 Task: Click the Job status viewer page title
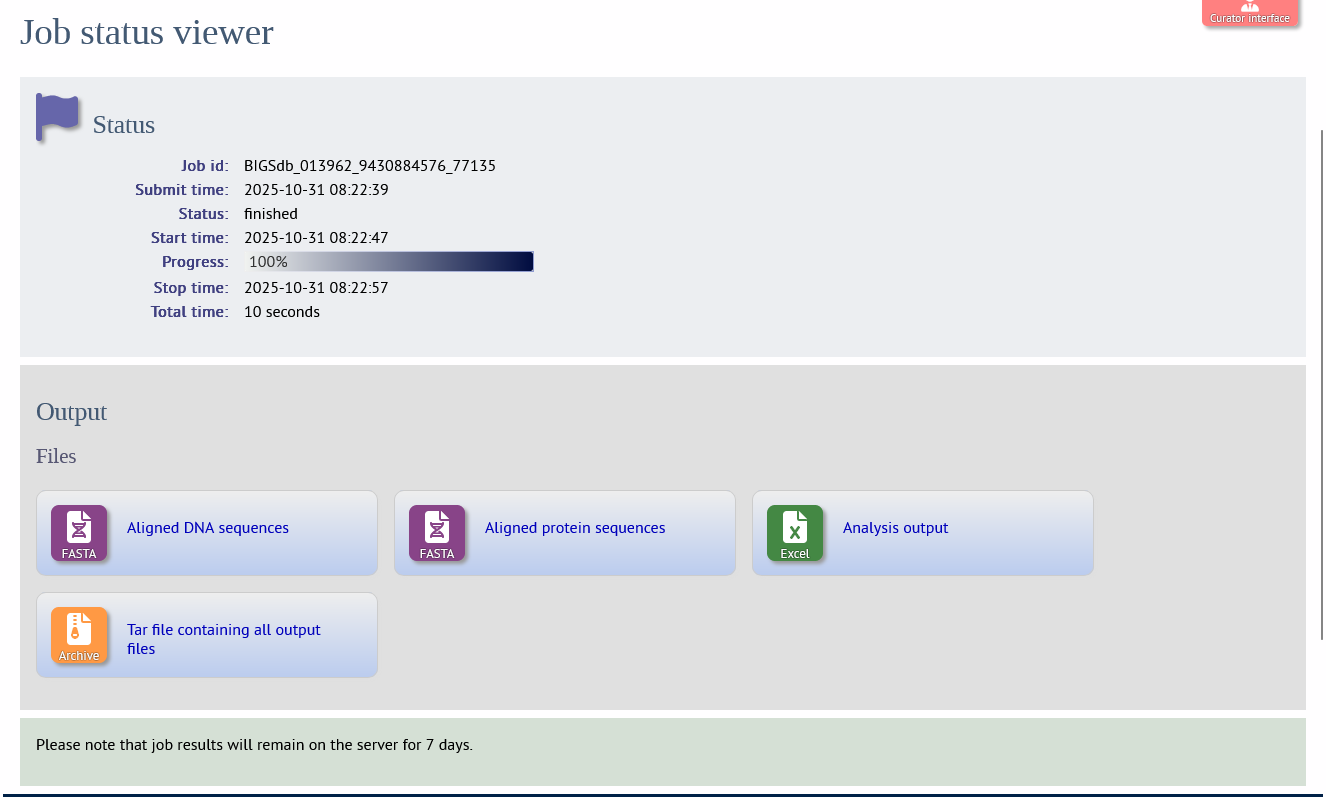click(147, 32)
